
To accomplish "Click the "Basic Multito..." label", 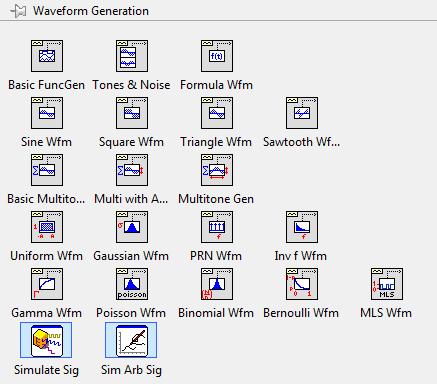I will click(46, 199).
